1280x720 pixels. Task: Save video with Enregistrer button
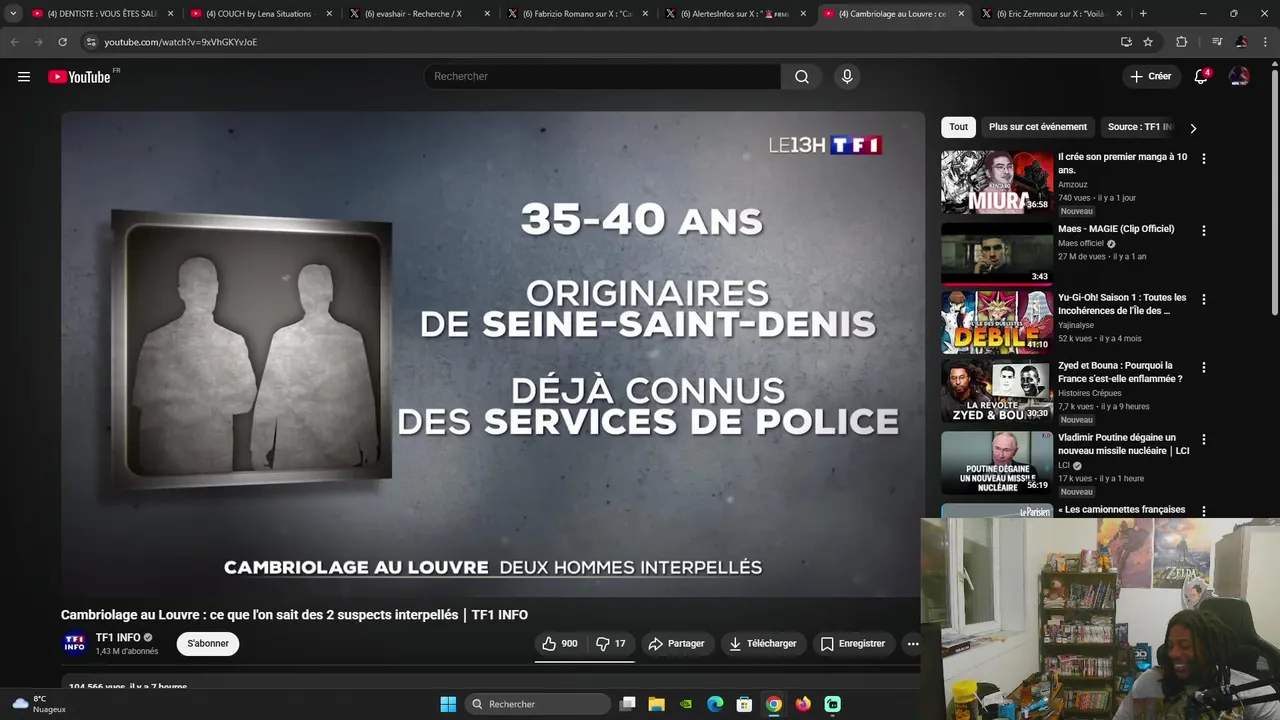[853, 644]
